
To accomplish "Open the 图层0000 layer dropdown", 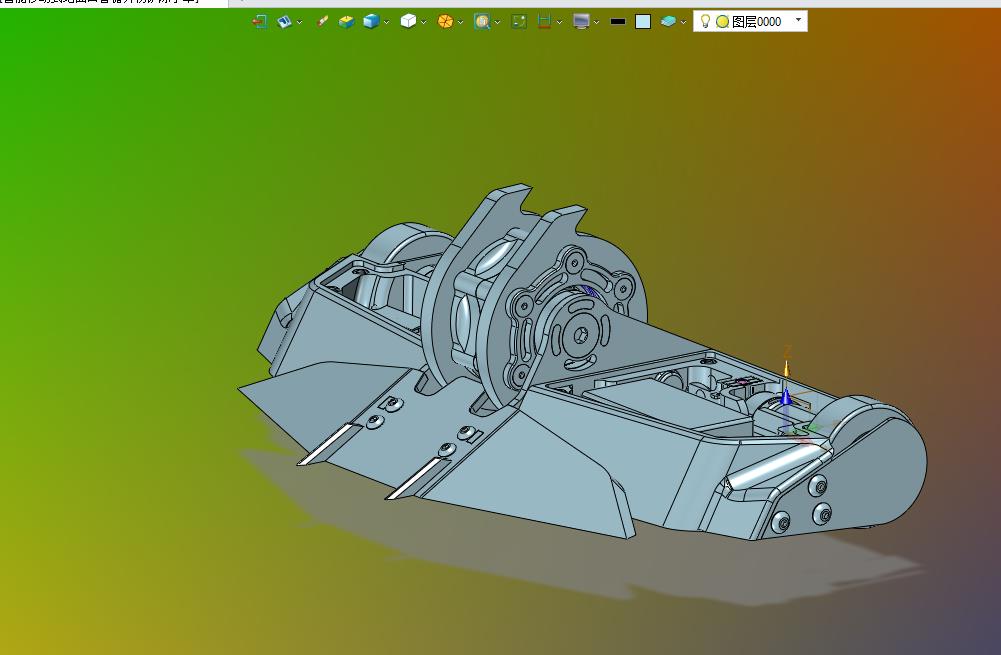I will 798,20.
